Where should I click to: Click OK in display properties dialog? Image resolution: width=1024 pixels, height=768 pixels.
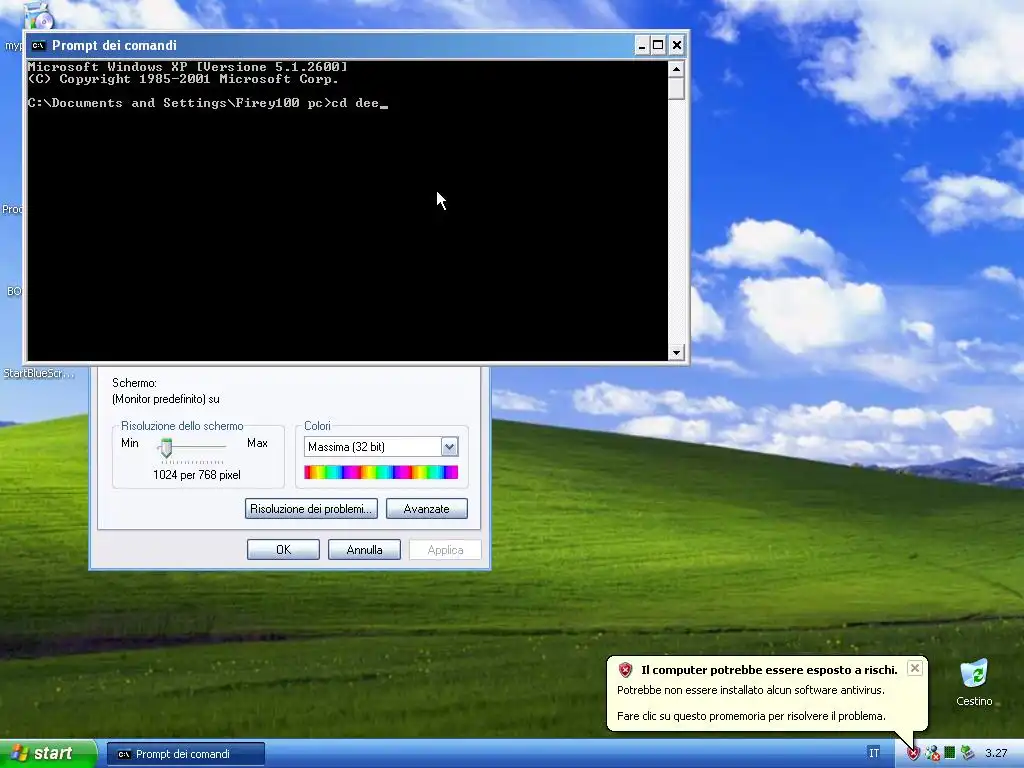tap(283, 549)
